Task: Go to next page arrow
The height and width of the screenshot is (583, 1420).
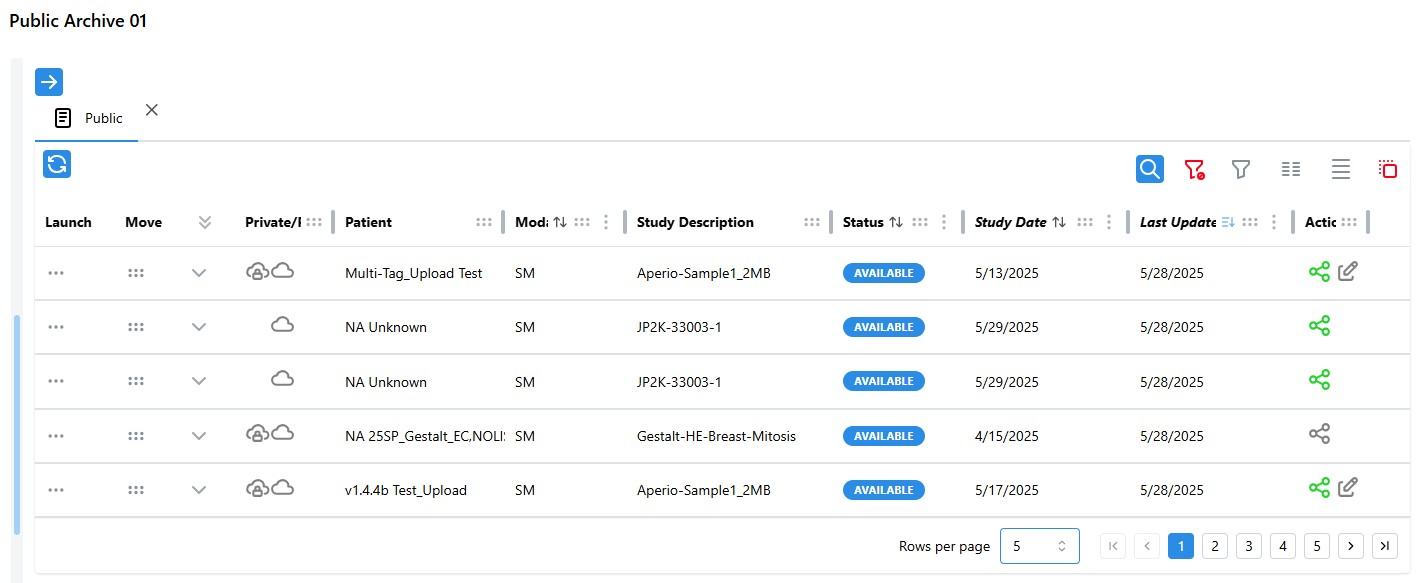Action: pos(1351,546)
